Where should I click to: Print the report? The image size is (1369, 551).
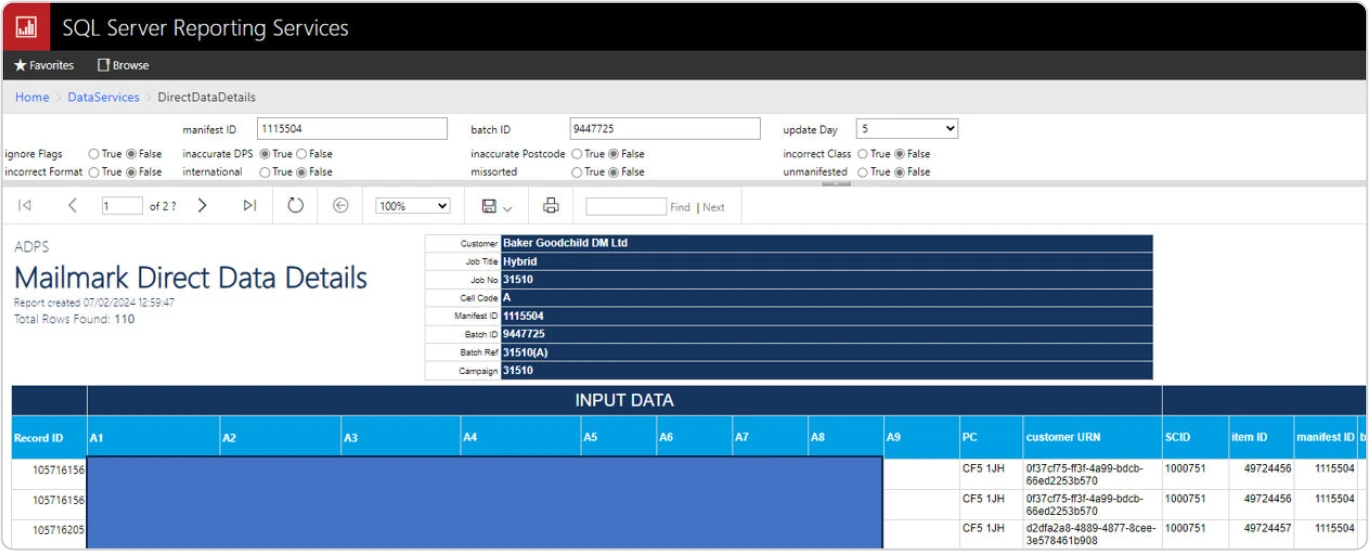click(551, 206)
